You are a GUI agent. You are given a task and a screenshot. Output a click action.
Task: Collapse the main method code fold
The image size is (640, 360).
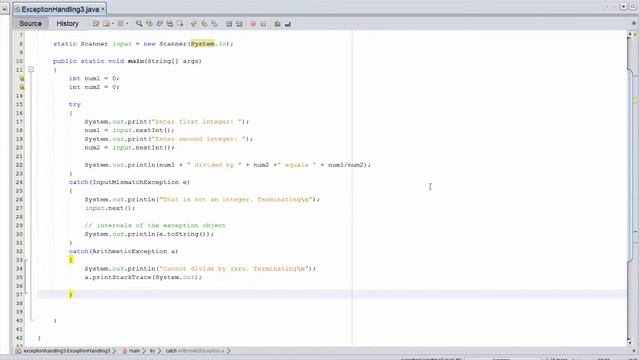(x=31, y=70)
